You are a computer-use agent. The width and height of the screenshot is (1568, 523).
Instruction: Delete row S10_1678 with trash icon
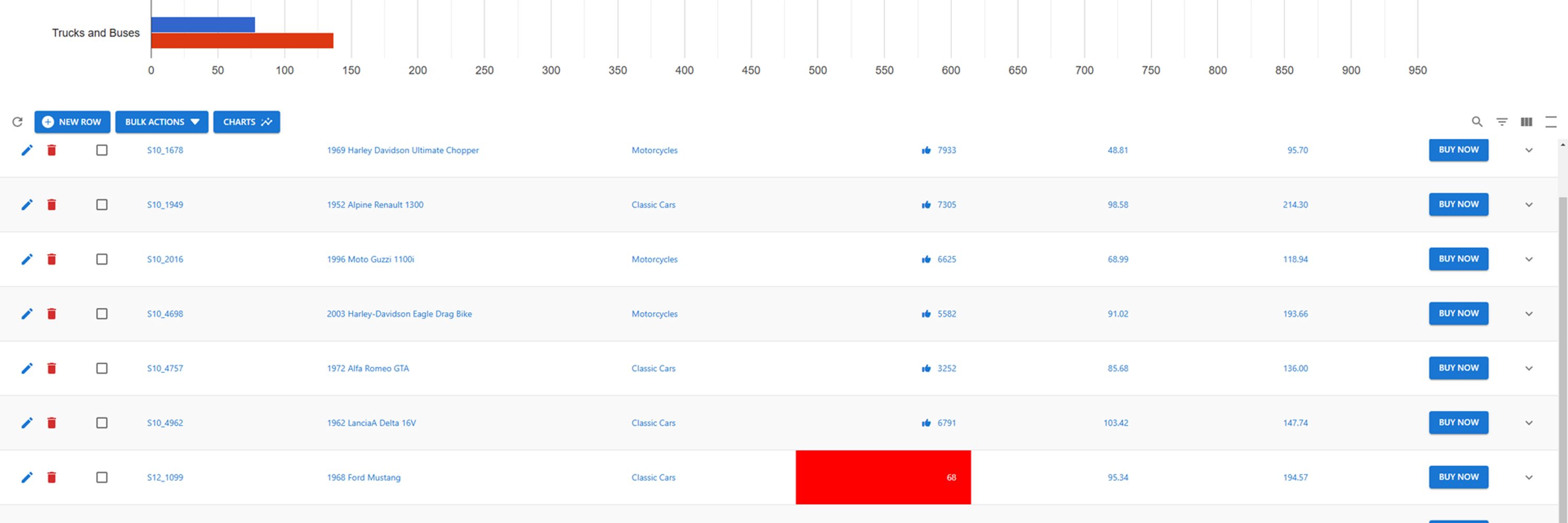(52, 151)
